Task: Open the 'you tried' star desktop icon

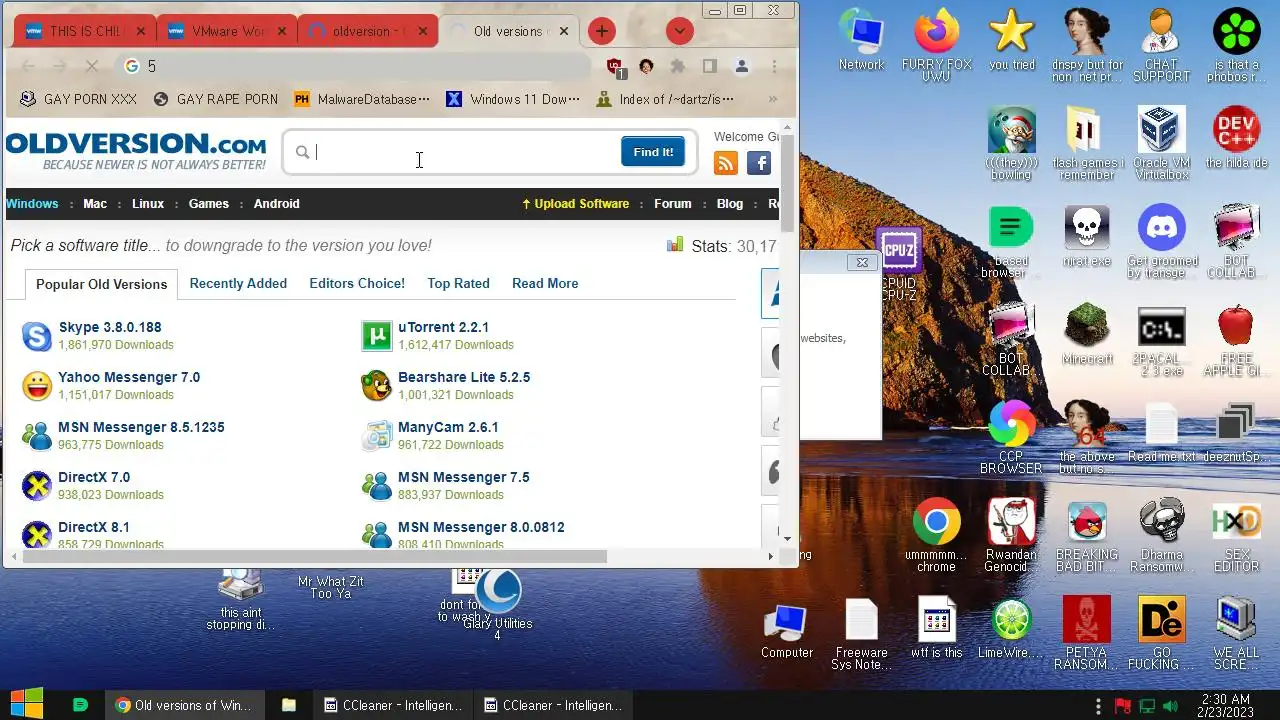Action: coord(1012,40)
